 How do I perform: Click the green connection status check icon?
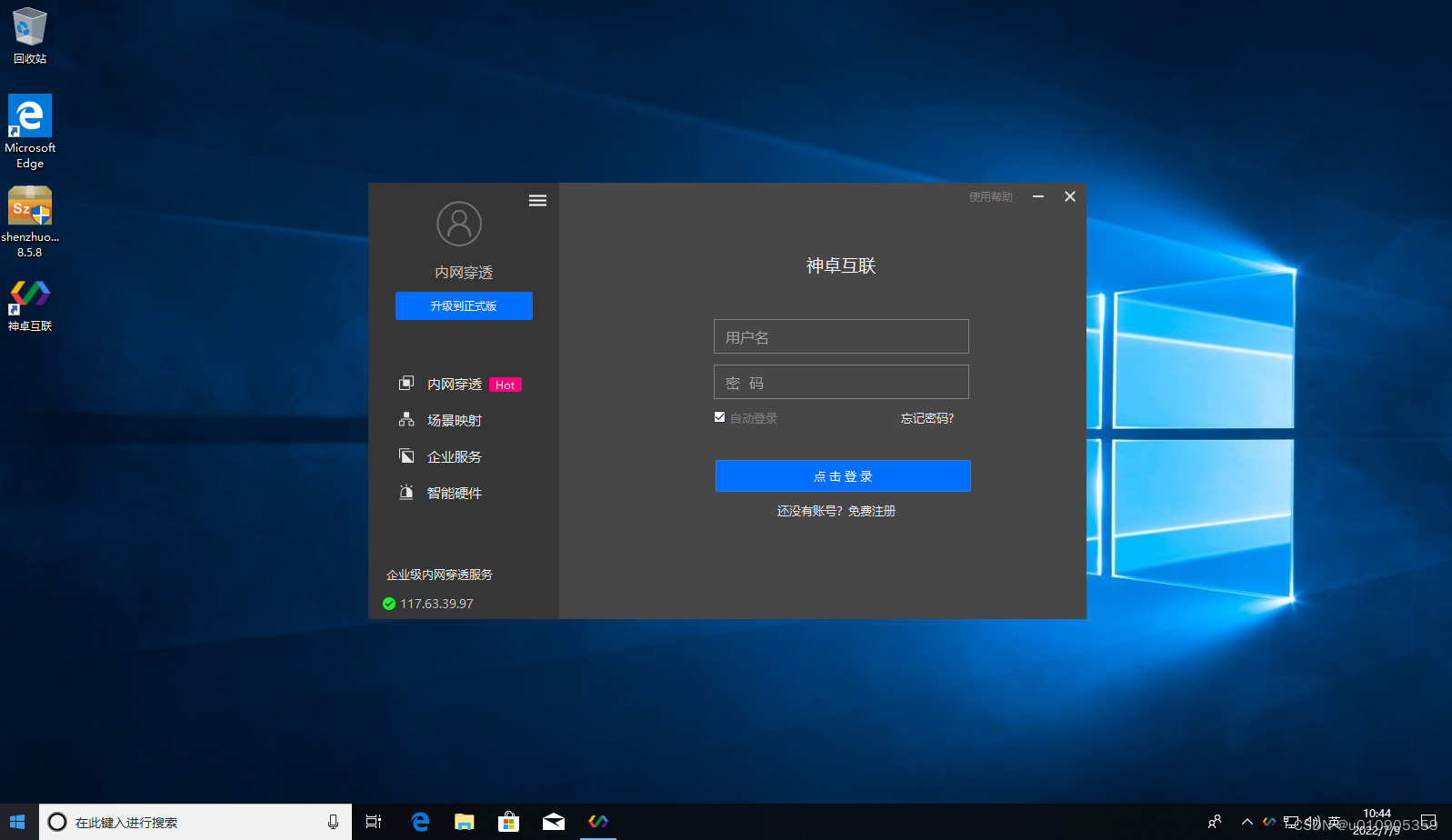389,604
